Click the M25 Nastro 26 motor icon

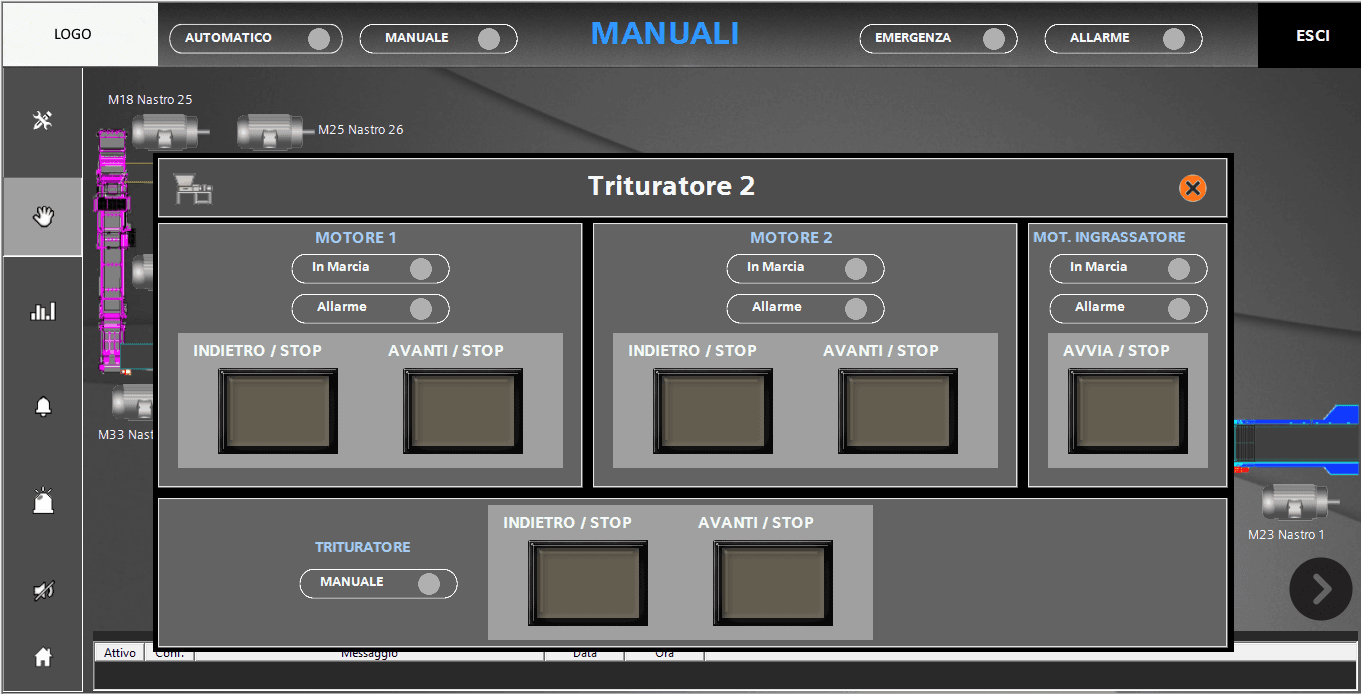270,131
